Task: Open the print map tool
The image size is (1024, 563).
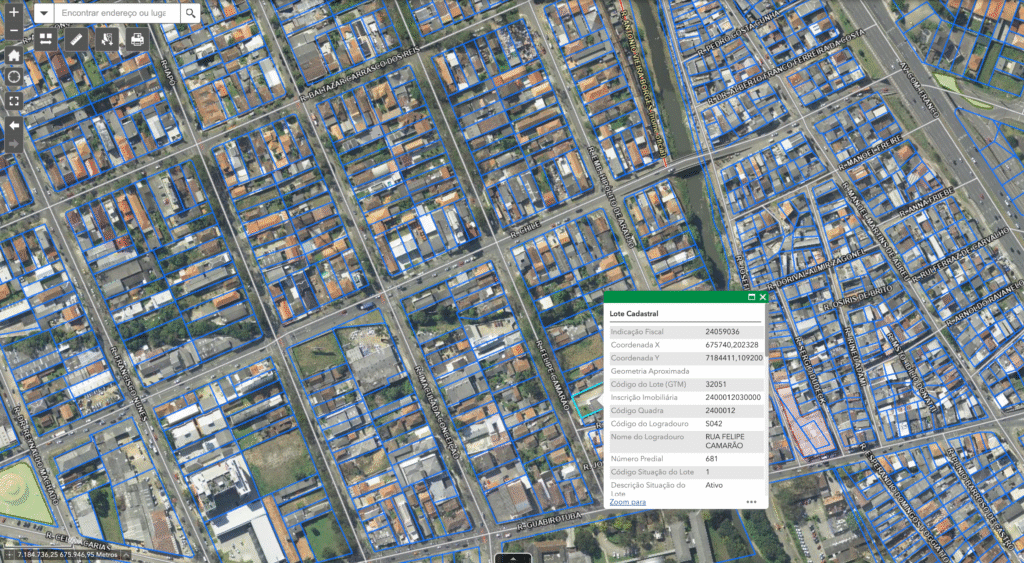Action: (x=138, y=39)
